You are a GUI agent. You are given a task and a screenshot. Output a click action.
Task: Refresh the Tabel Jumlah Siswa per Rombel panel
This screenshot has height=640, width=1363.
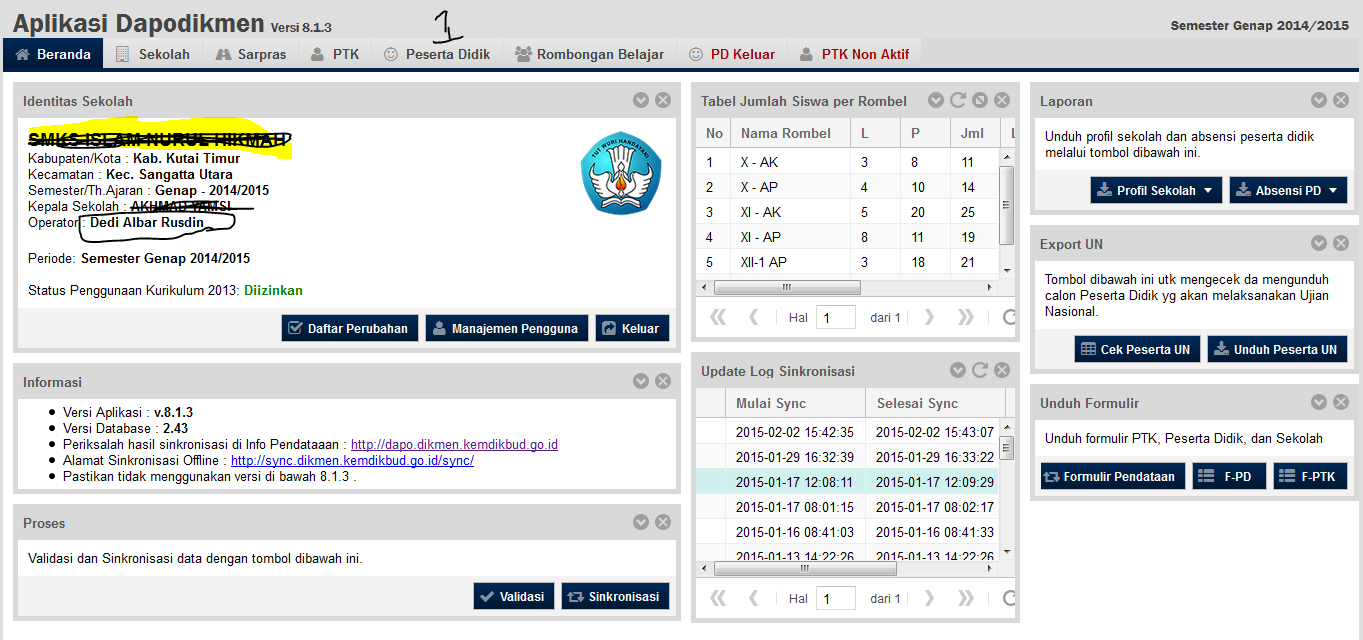(958, 100)
